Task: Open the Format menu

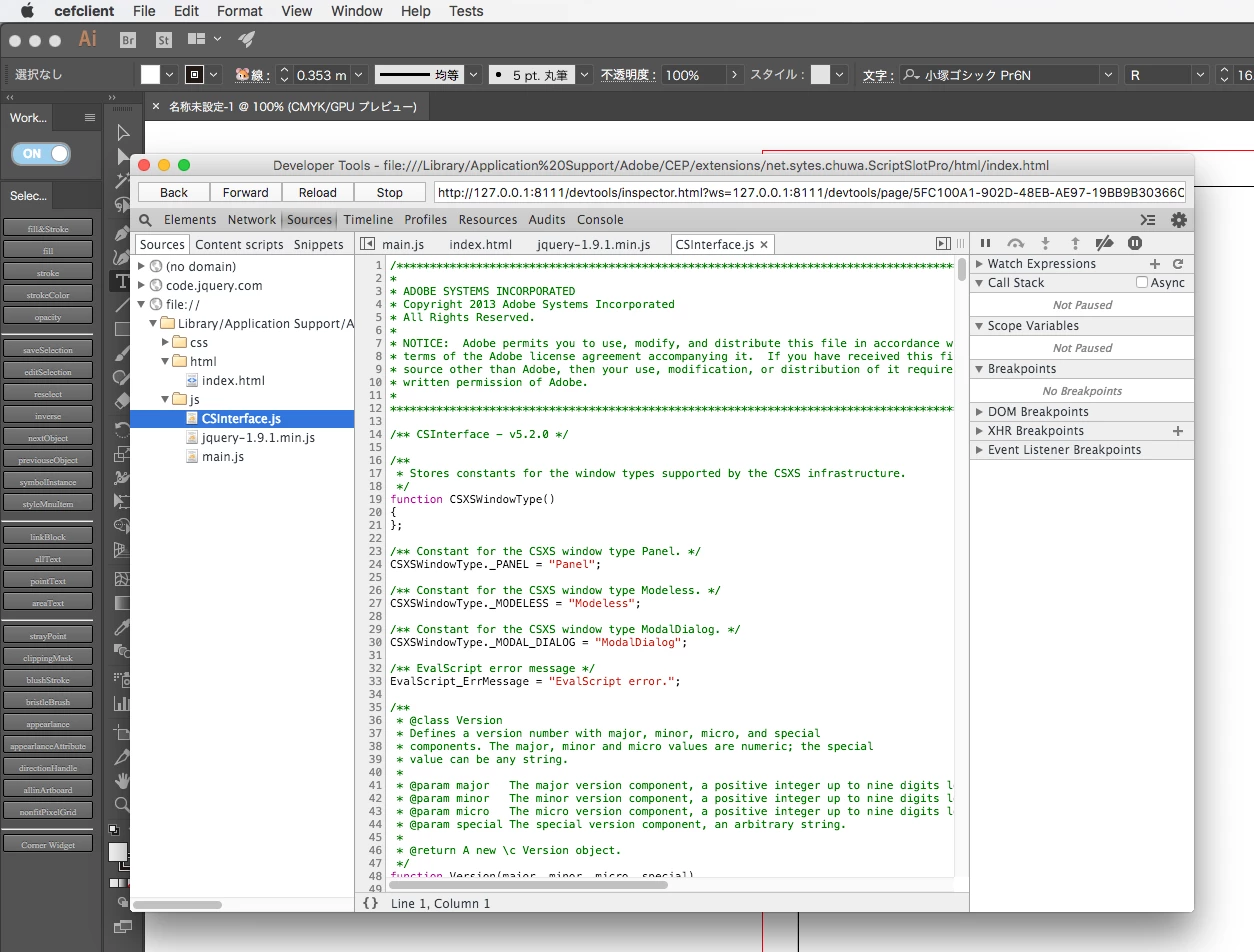Action: coord(240,11)
